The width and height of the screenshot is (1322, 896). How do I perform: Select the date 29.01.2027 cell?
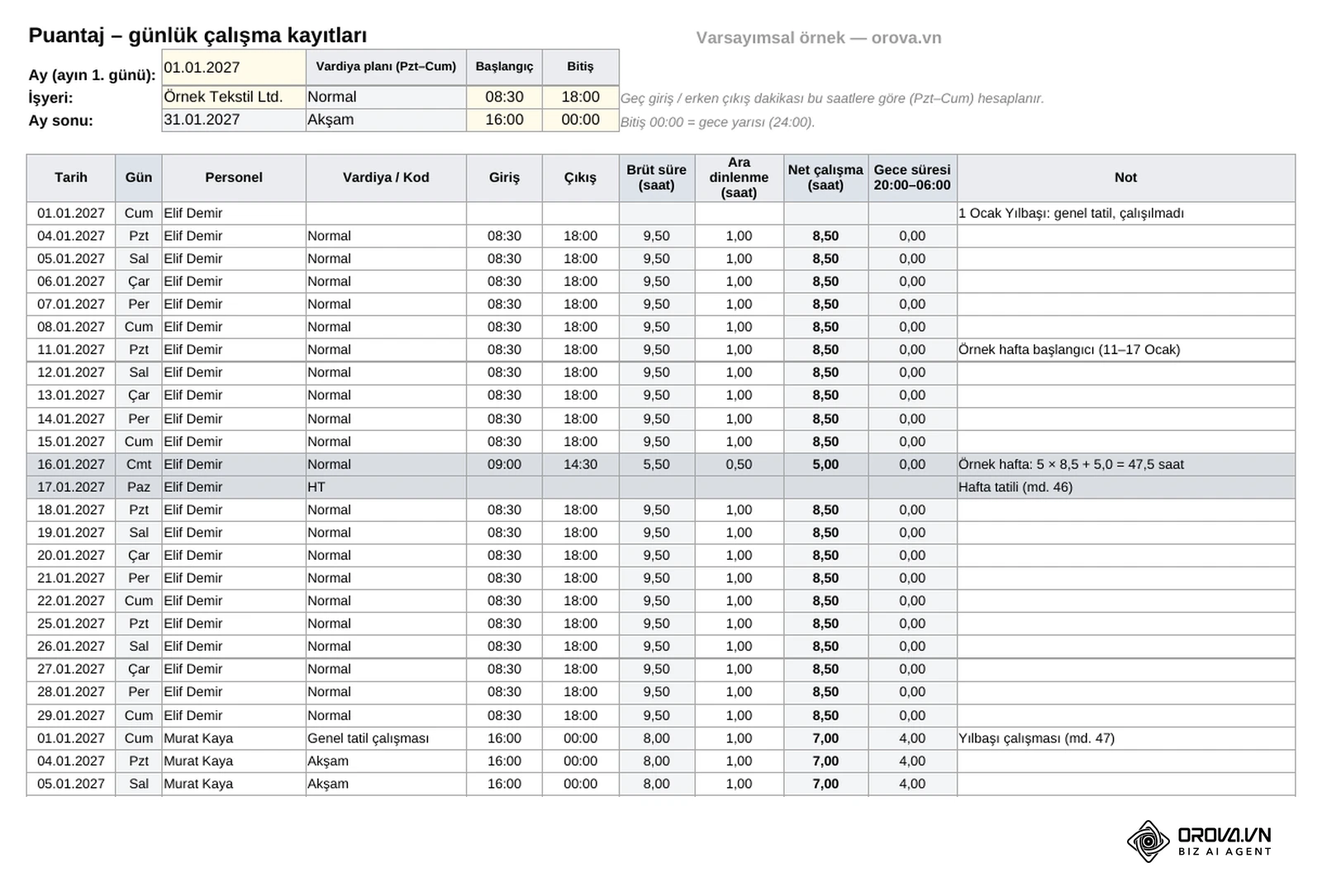pyautogui.click(x=71, y=715)
